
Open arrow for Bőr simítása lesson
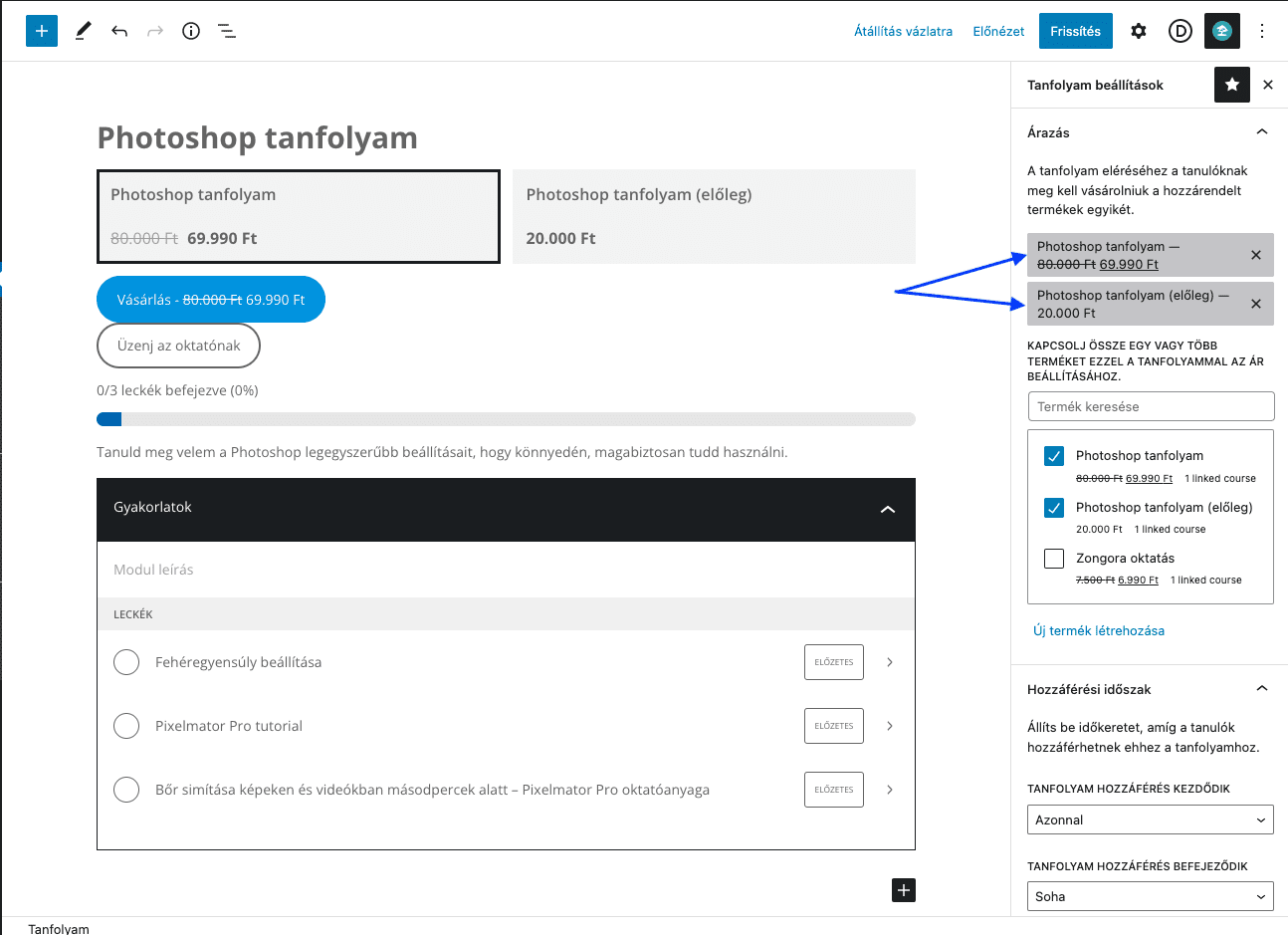[x=890, y=790]
